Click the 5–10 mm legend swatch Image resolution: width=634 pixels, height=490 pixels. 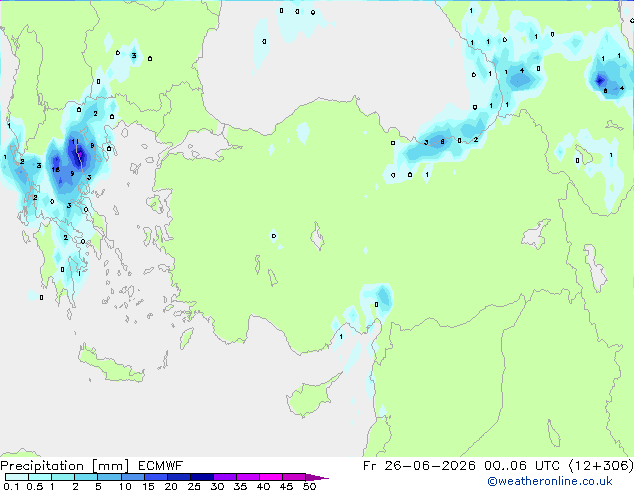[109, 477]
